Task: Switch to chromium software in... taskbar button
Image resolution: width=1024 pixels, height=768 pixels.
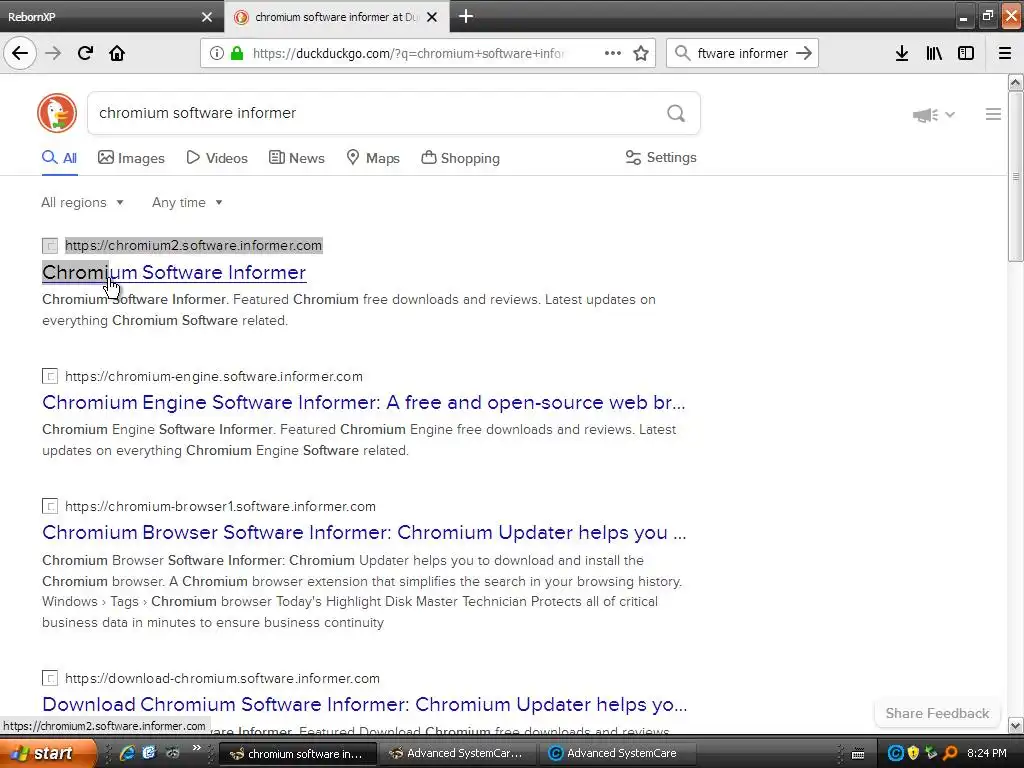Action: (297, 754)
